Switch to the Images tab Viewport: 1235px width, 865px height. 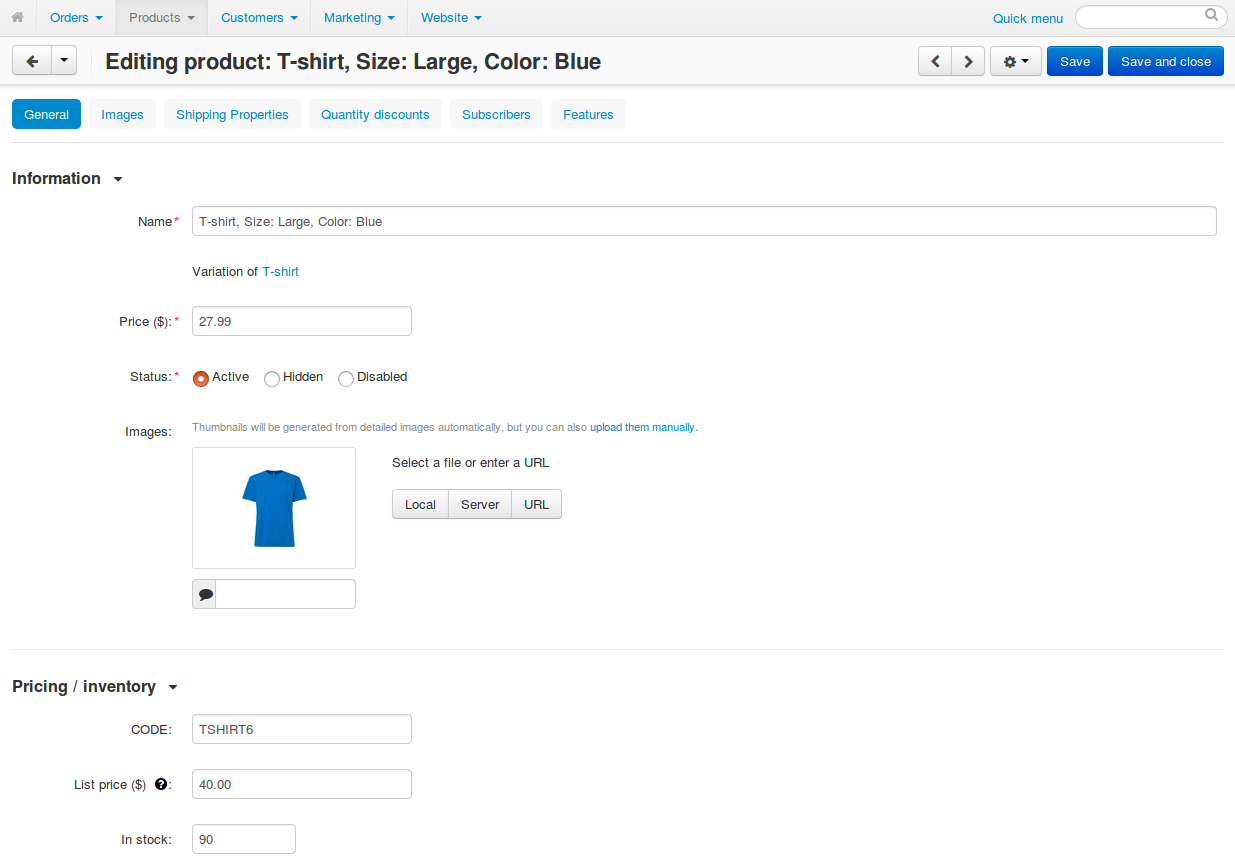coord(122,114)
